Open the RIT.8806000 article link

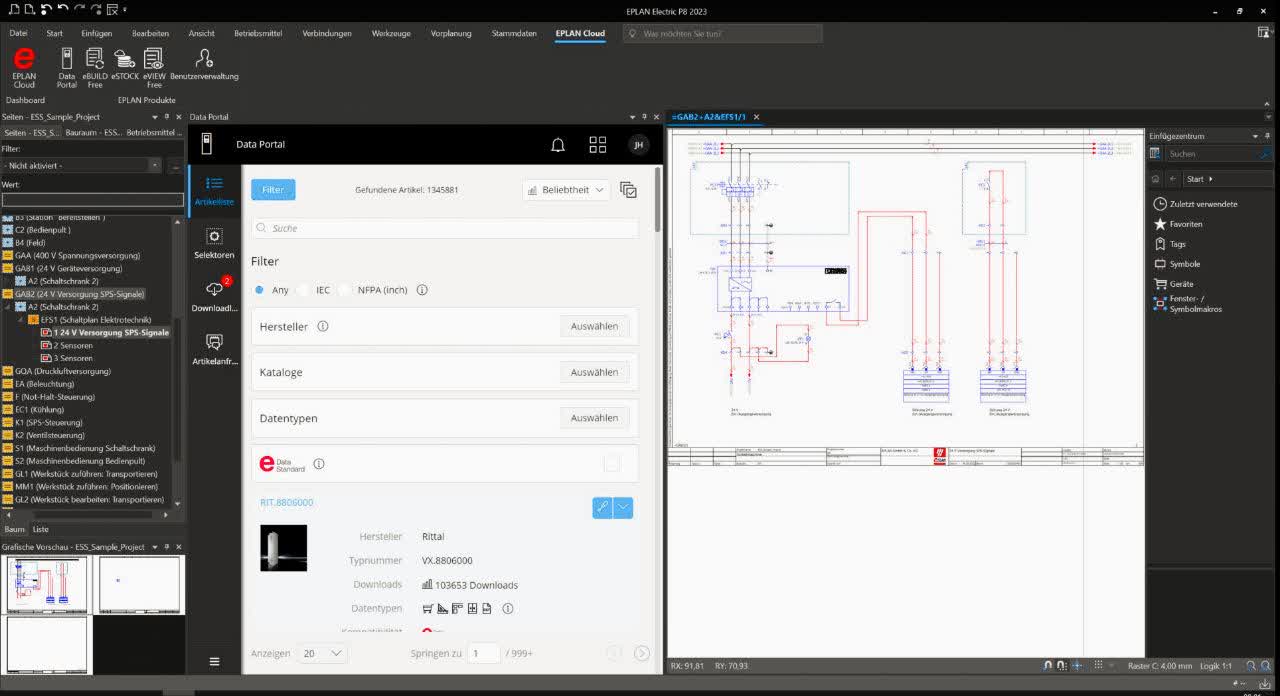287,502
